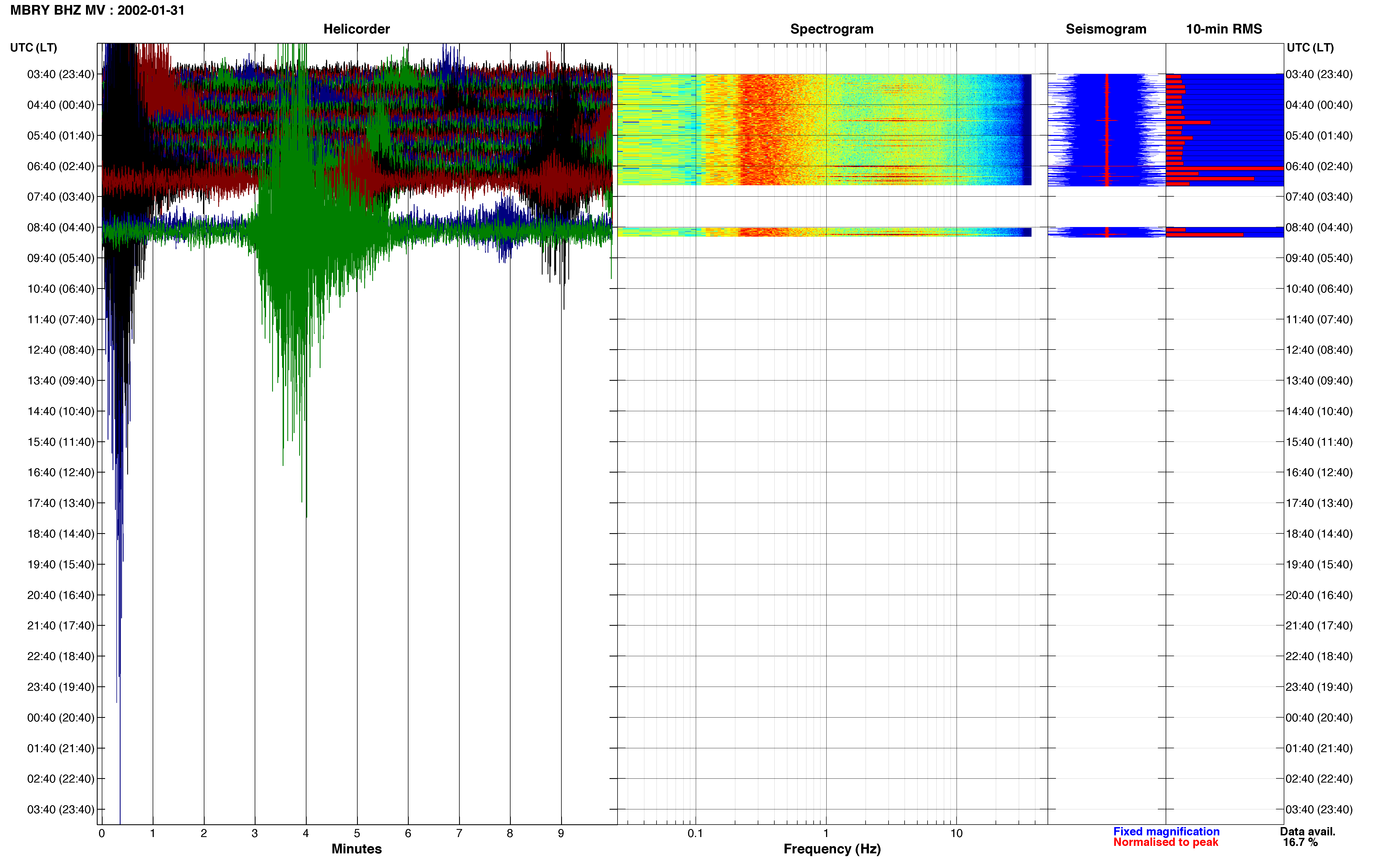
Task: Click left time label '05:40 (01:40)'
Action: (61, 135)
